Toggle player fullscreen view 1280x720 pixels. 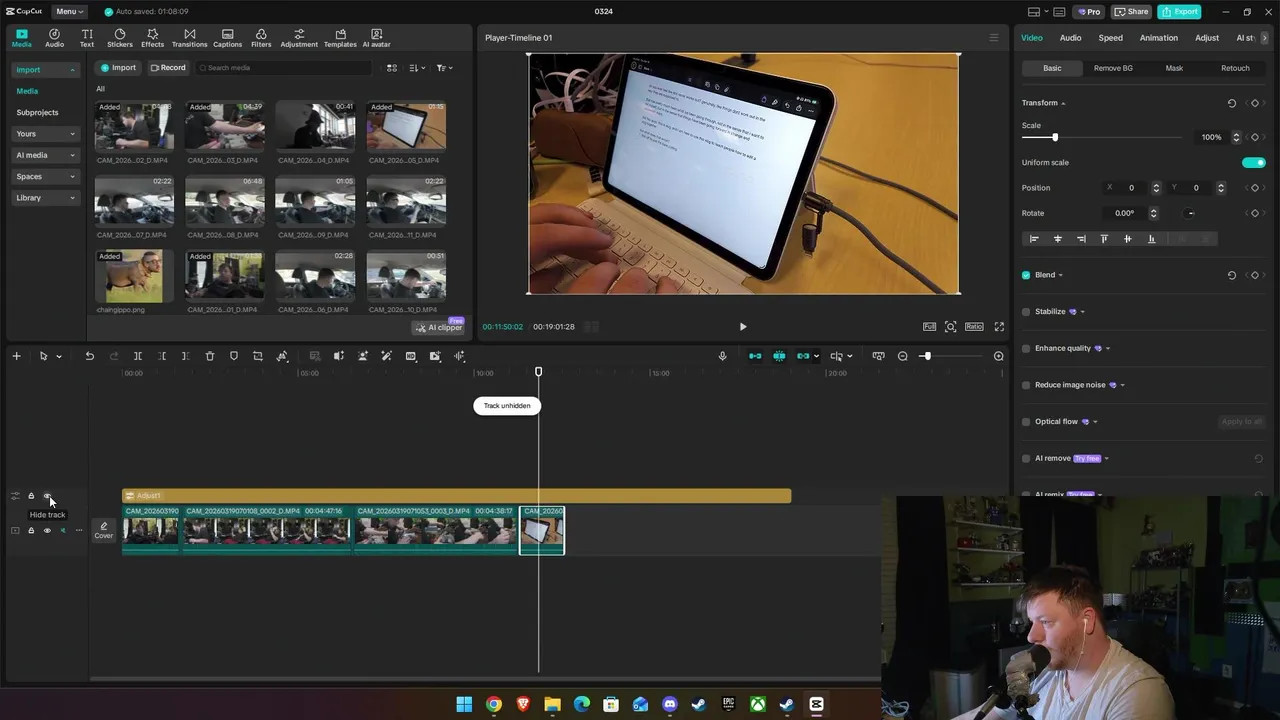(x=999, y=327)
